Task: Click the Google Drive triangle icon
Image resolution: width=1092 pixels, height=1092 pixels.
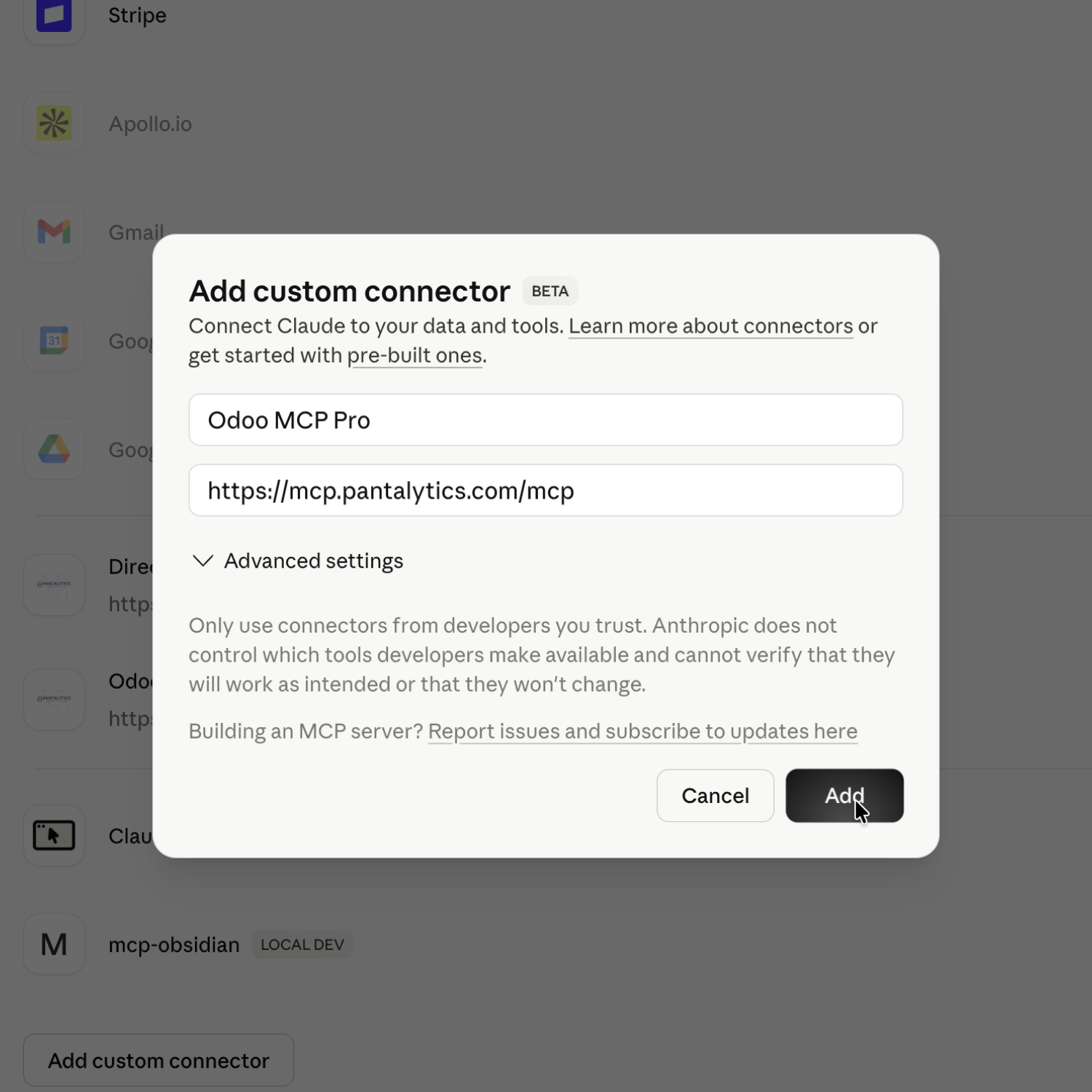Action: [54, 449]
